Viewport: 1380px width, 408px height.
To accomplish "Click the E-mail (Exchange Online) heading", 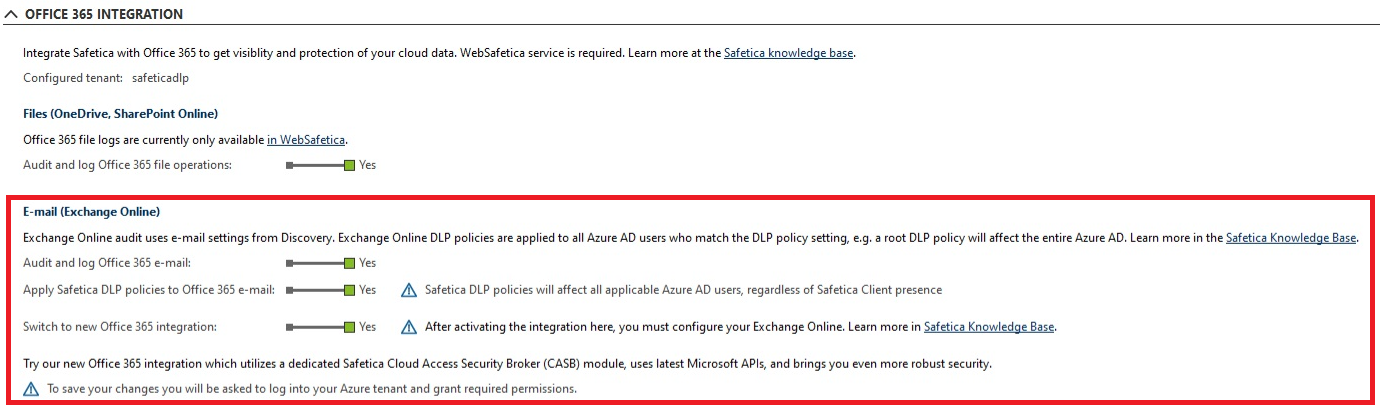I will 91,212.
